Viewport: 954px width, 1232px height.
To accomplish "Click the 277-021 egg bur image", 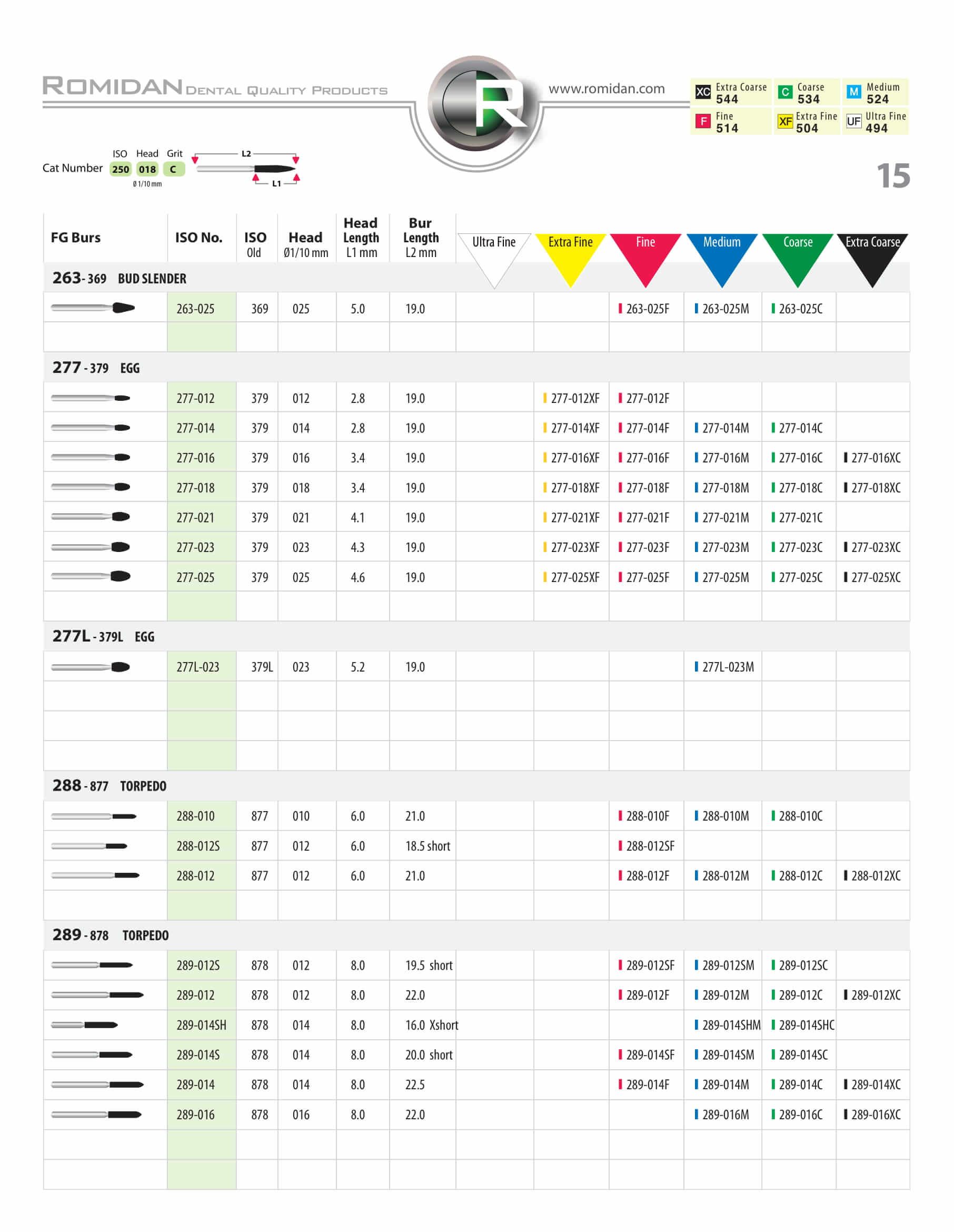I will pyautogui.click(x=91, y=517).
